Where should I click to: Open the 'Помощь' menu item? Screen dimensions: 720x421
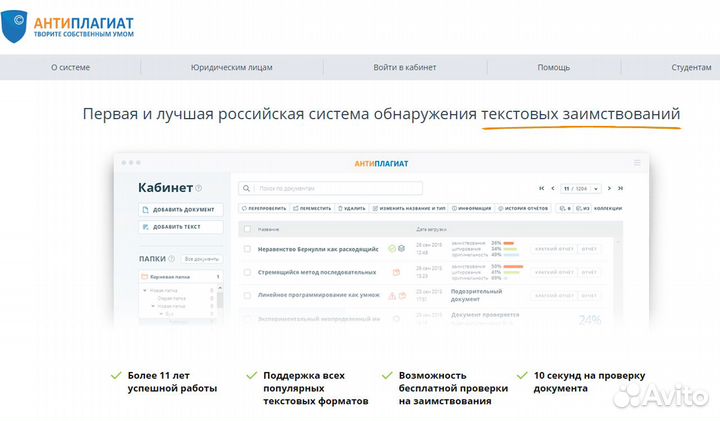tap(553, 67)
